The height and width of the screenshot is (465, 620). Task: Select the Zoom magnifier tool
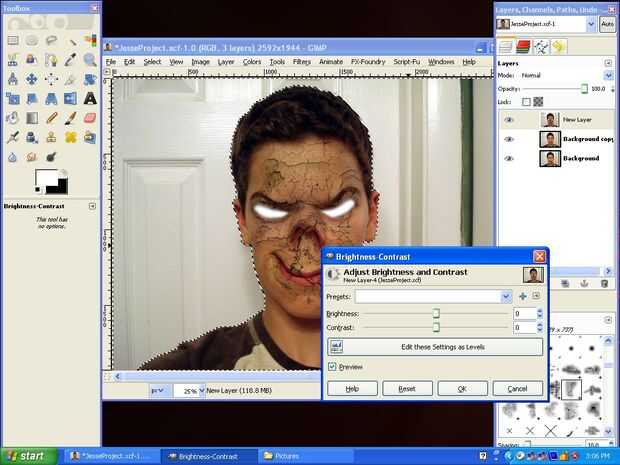[90, 60]
